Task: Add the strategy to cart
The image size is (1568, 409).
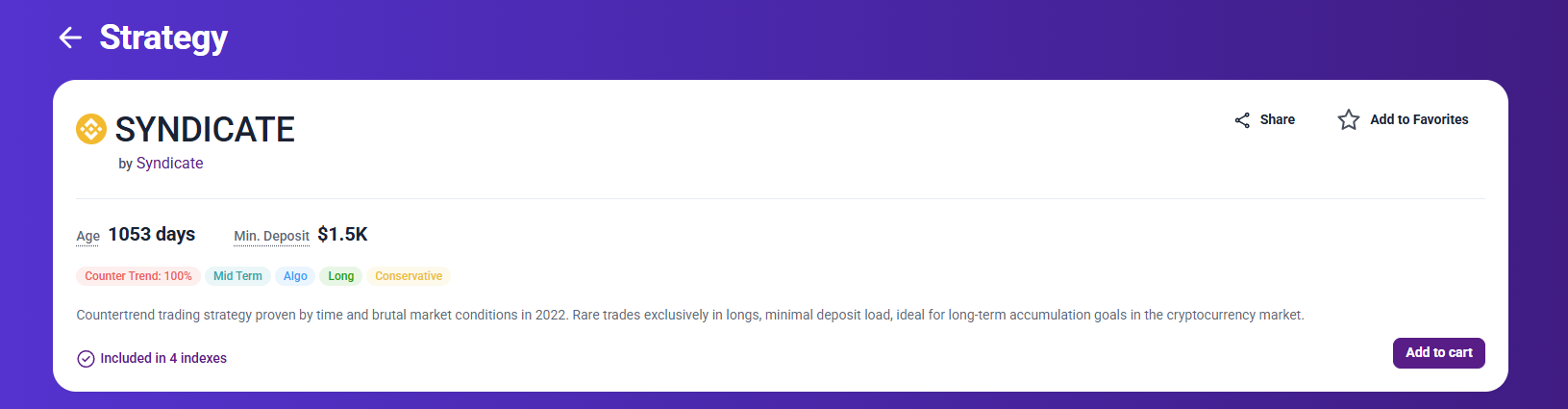Action: click(x=1438, y=353)
